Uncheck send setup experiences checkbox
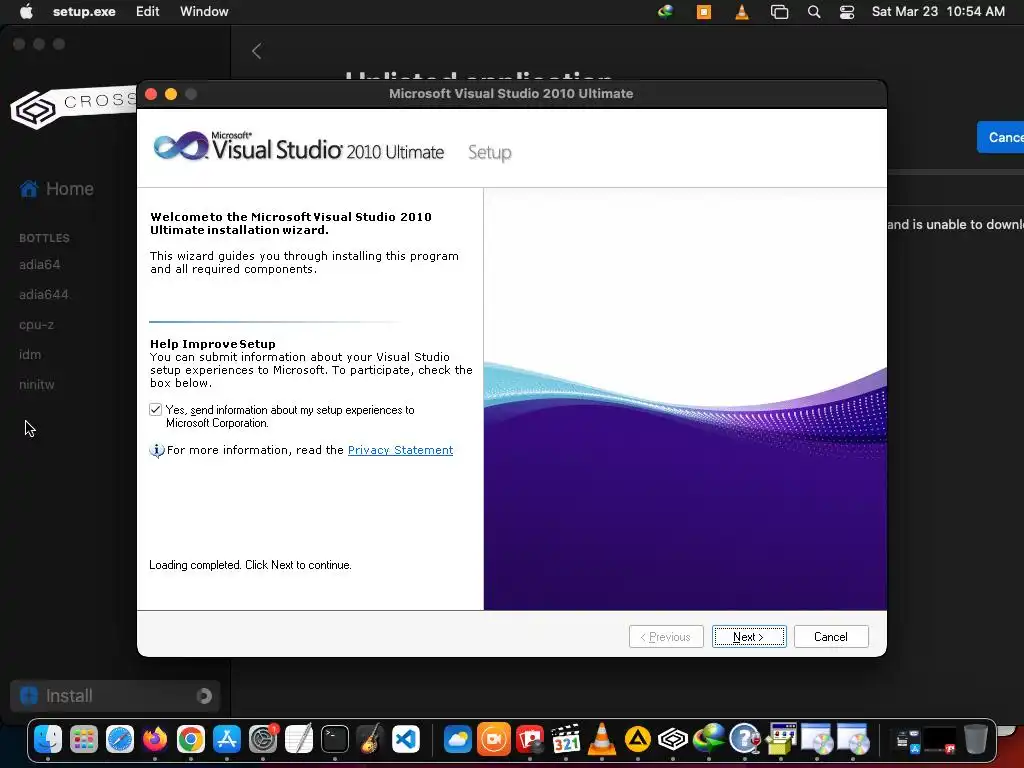1024x768 pixels. 155,409
